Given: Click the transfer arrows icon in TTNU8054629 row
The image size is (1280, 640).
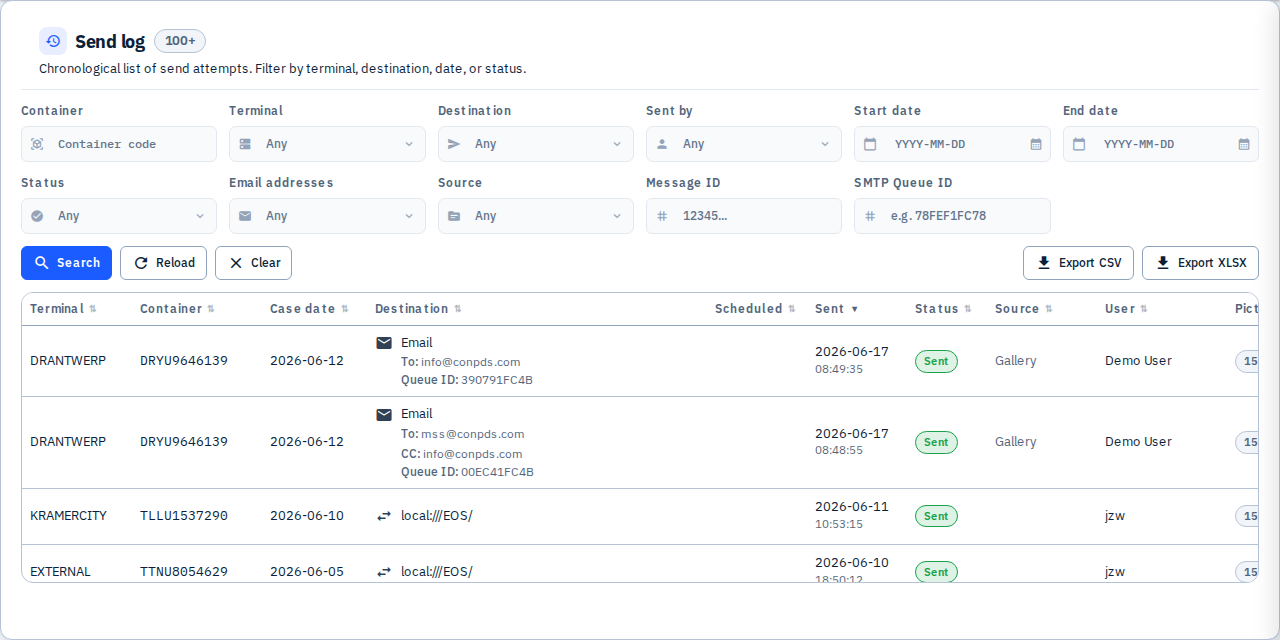Looking at the screenshot, I should [384, 572].
